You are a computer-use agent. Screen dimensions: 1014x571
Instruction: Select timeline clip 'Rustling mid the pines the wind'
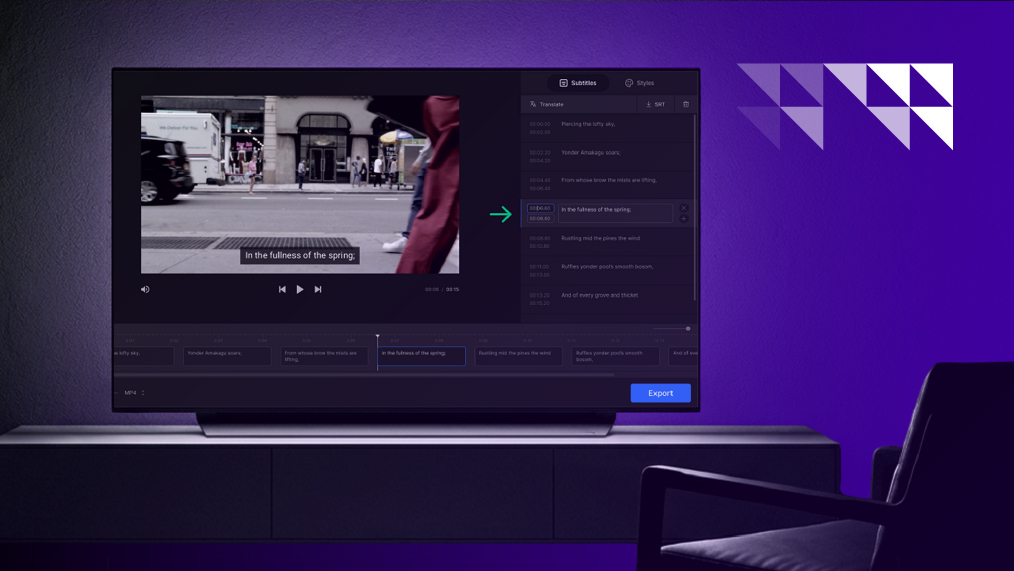(x=518, y=356)
